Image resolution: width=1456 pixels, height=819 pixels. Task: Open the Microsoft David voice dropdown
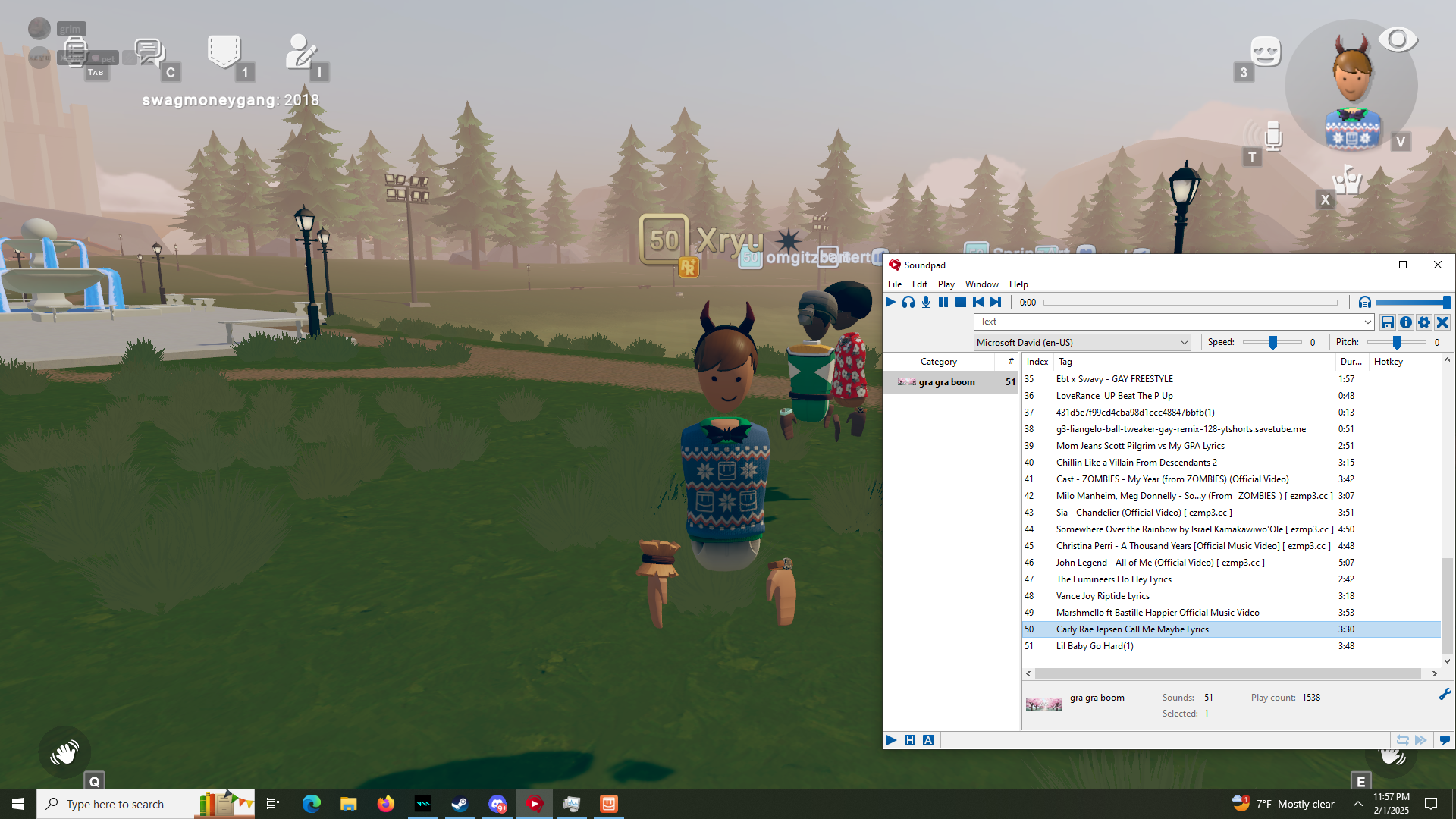pyautogui.click(x=1082, y=343)
